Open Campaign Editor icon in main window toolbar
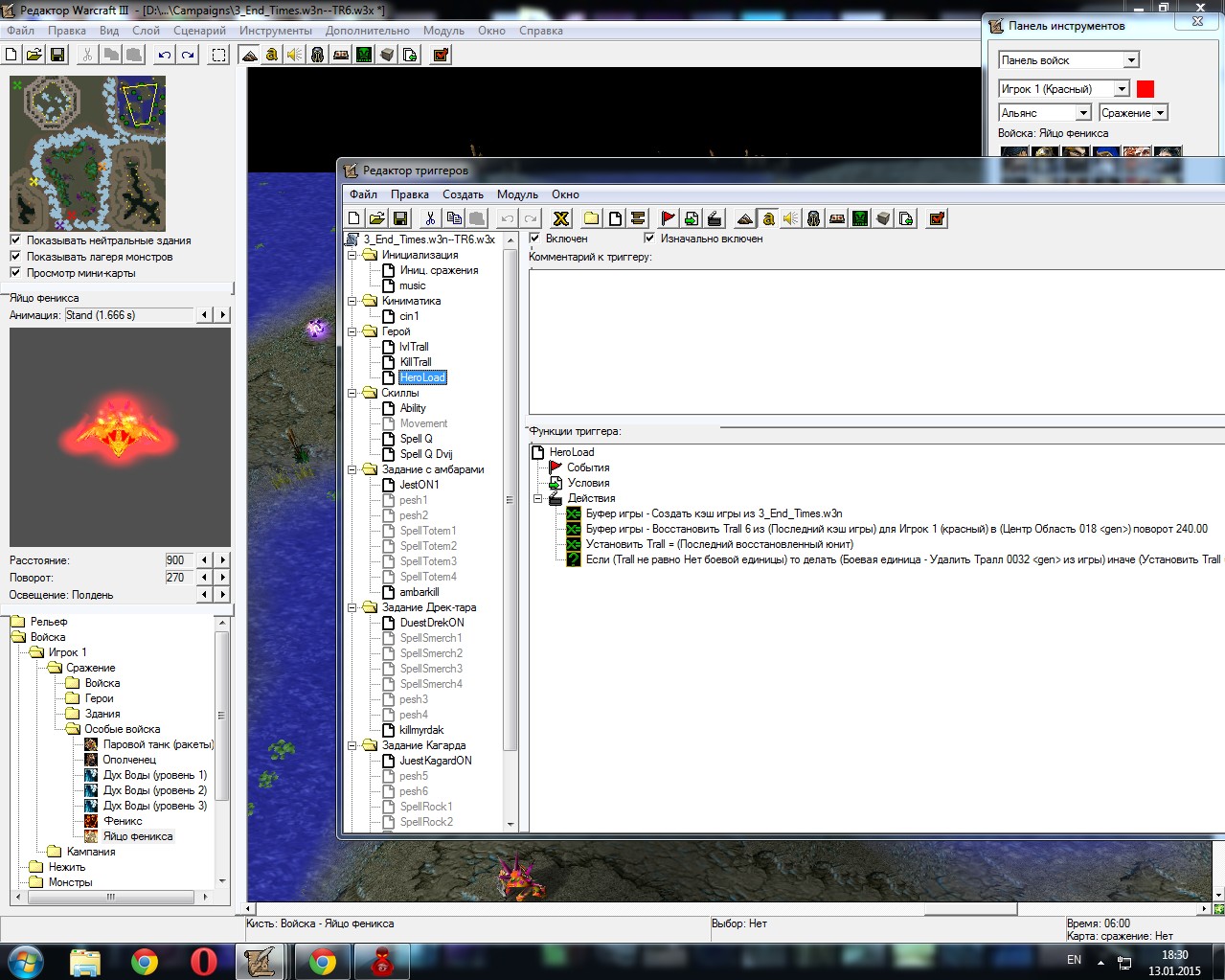Viewport: 1225px width, 980px height. pyautogui.click(x=341, y=55)
